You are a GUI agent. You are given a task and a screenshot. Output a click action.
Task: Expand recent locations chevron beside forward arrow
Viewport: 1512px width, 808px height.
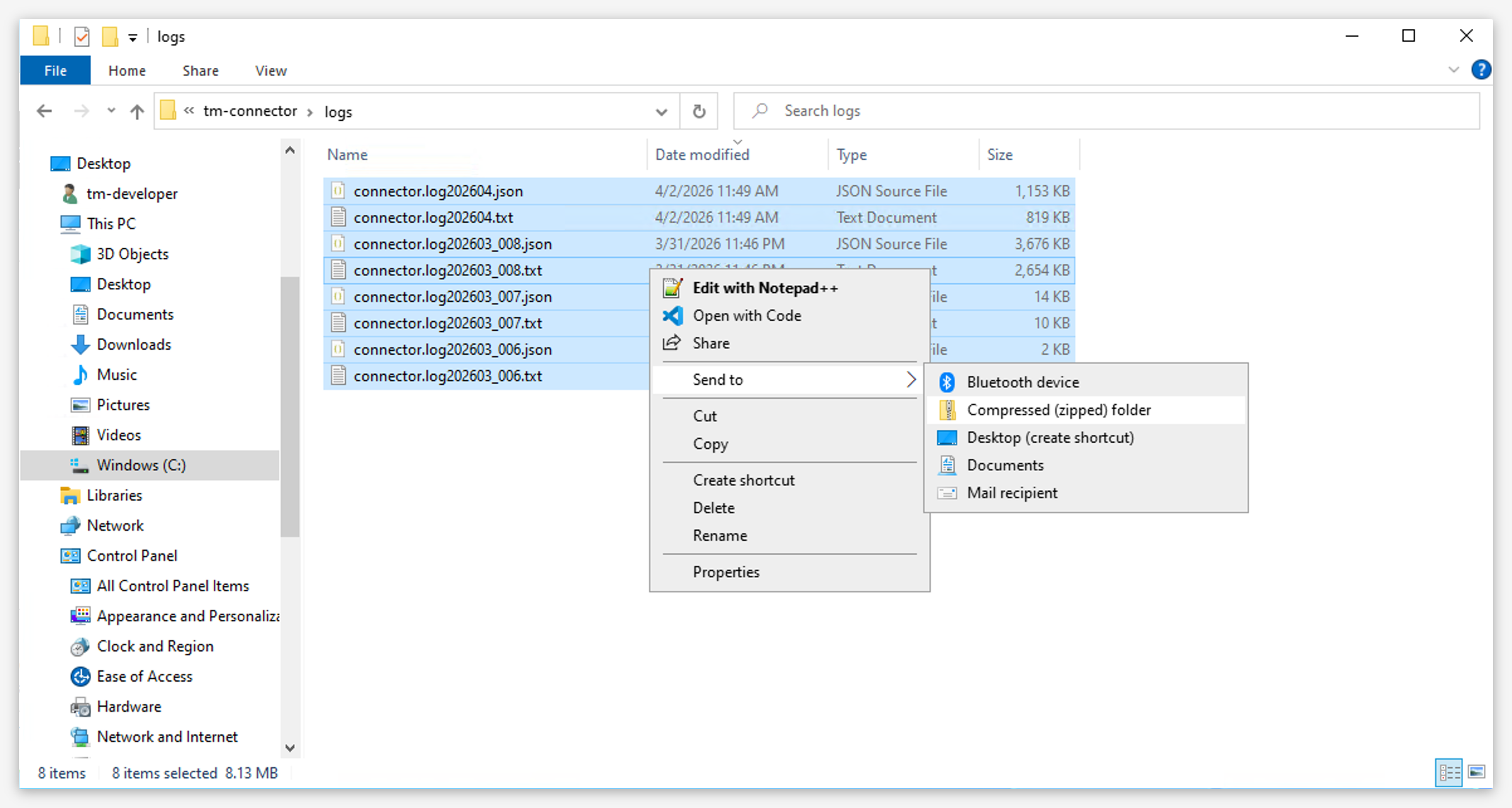[x=111, y=111]
